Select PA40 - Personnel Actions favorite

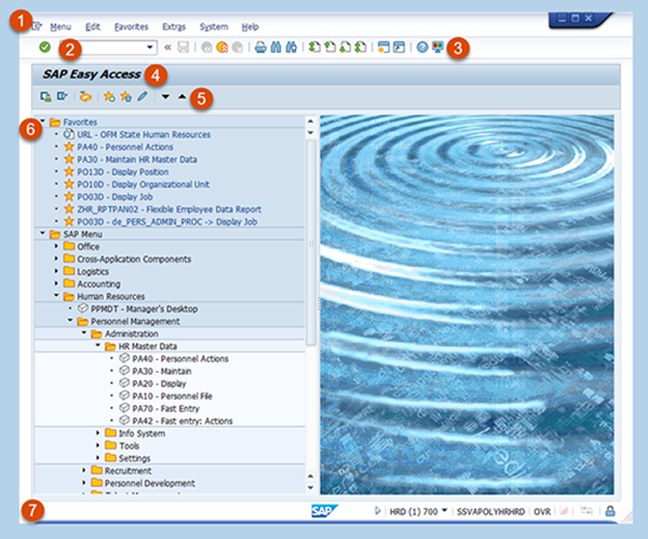[125, 147]
